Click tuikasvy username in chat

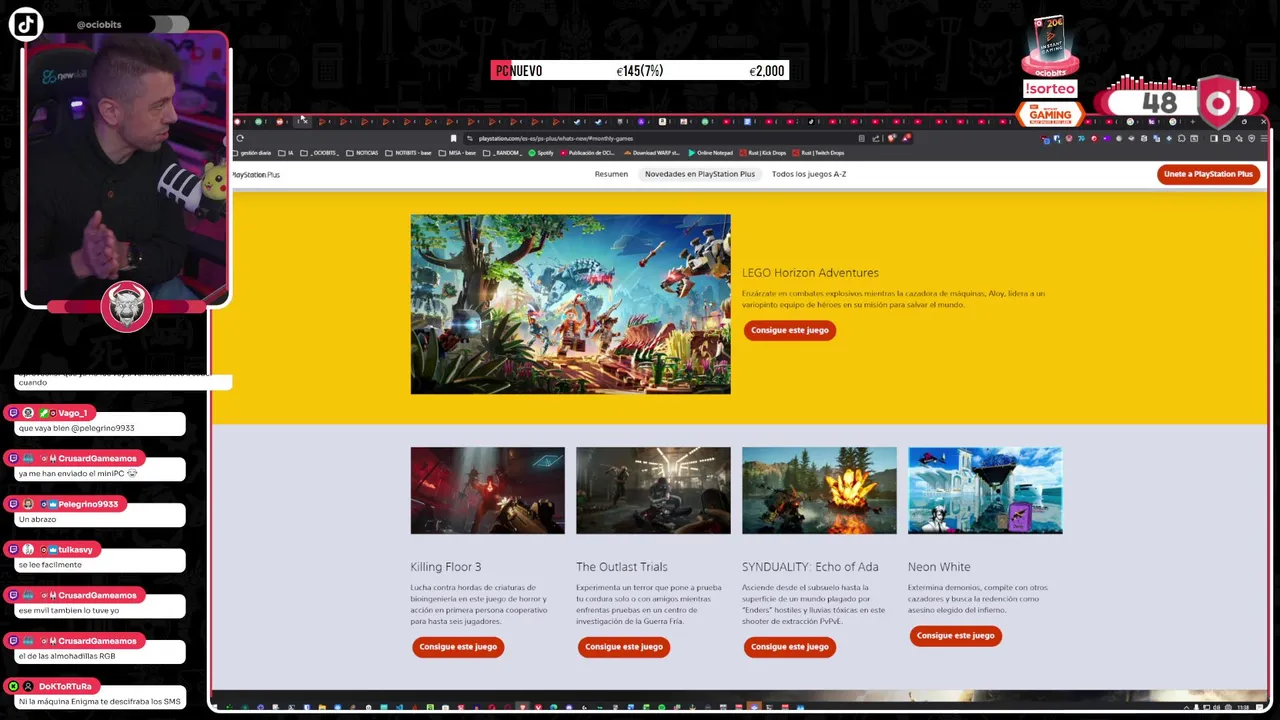tap(75, 550)
